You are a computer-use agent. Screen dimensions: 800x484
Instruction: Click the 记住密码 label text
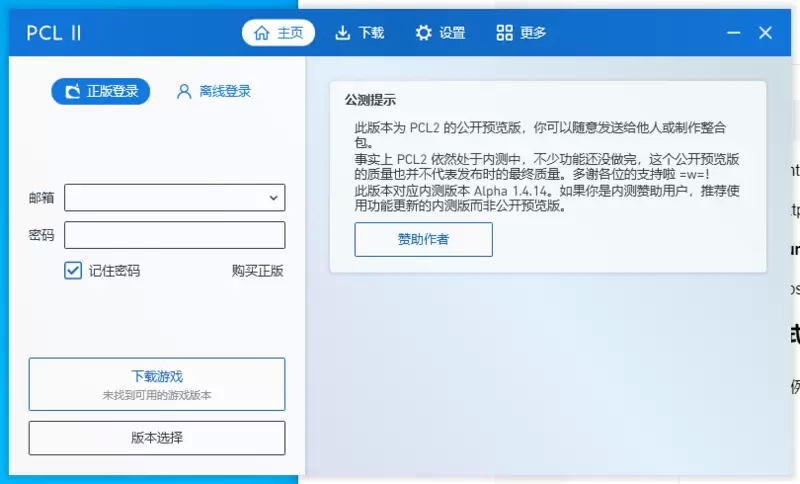[x=114, y=271]
